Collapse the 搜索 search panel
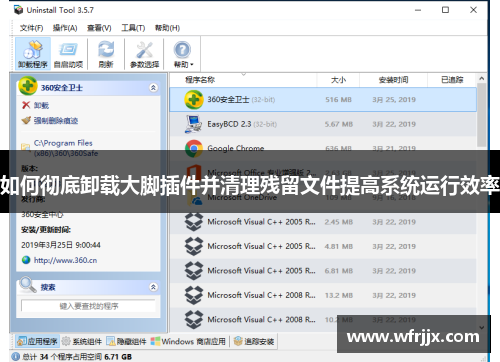500x362 pixels. click(153, 287)
